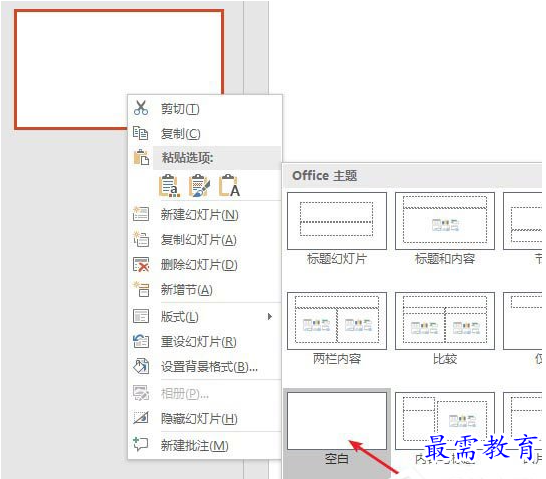This screenshot has height=479, width=546.
Task: Click the Add Section icon
Action: point(142,289)
